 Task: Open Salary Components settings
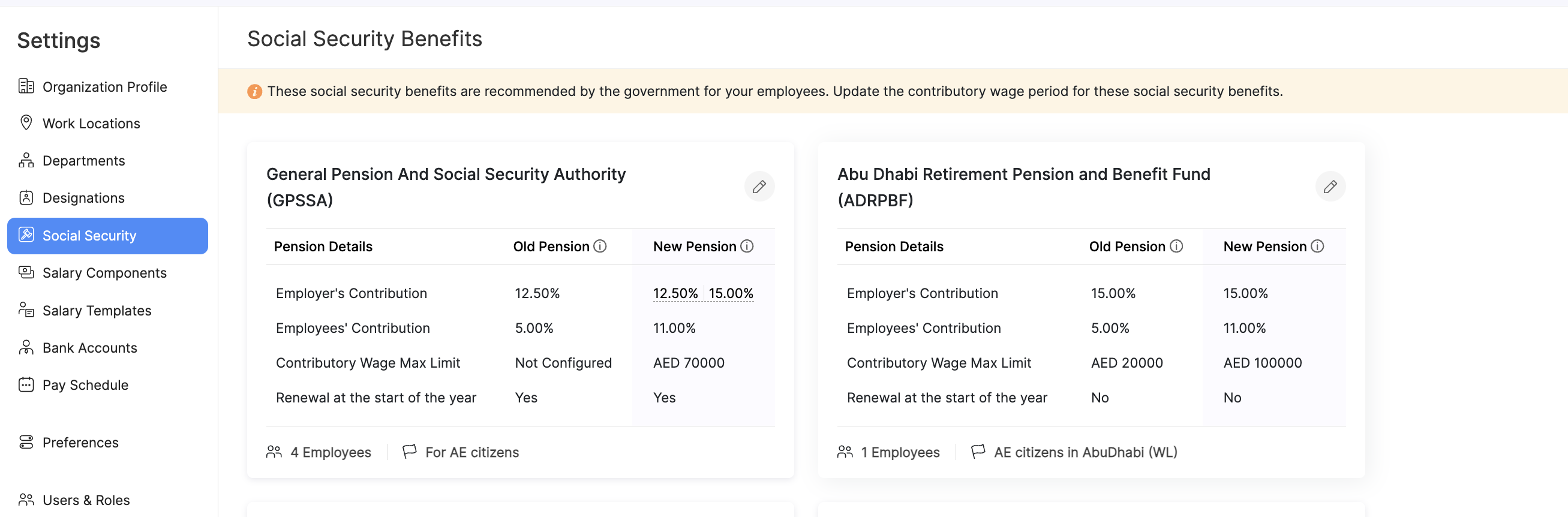click(104, 273)
